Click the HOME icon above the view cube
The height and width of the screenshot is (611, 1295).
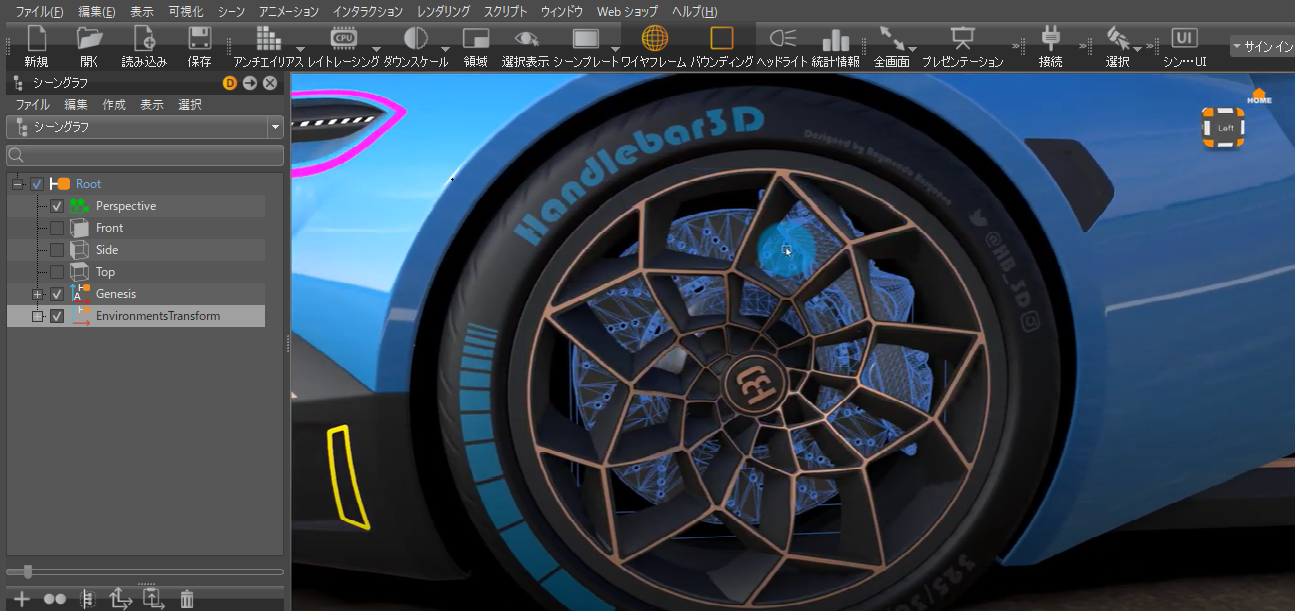(x=1259, y=96)
